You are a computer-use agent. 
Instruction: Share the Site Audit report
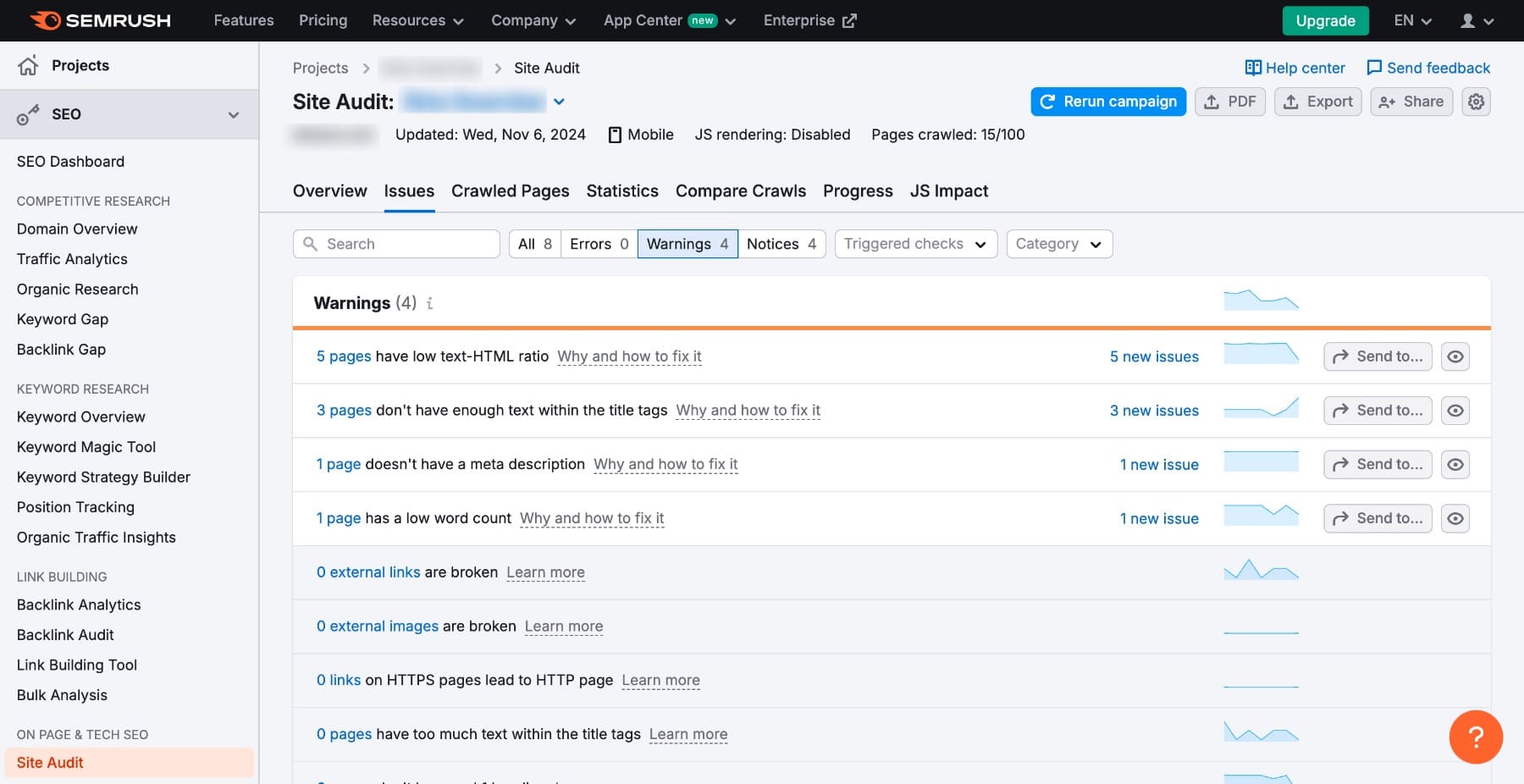(x=1411, y=101)
